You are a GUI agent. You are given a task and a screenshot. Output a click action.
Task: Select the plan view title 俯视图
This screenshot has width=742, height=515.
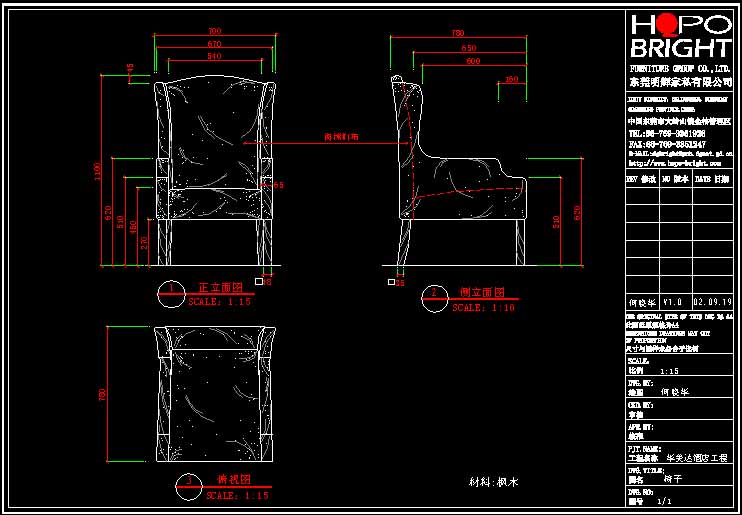pyautogui.click(x=234, y=479)
